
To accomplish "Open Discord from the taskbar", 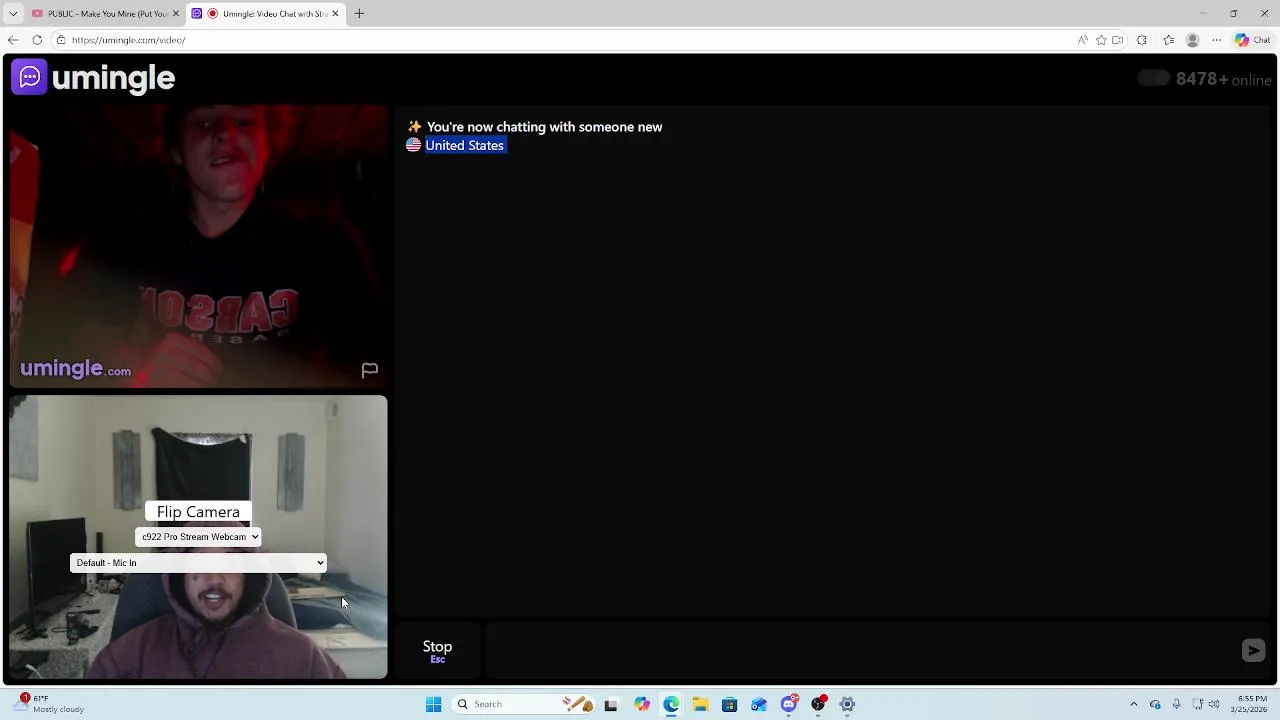I will (789, 704).
